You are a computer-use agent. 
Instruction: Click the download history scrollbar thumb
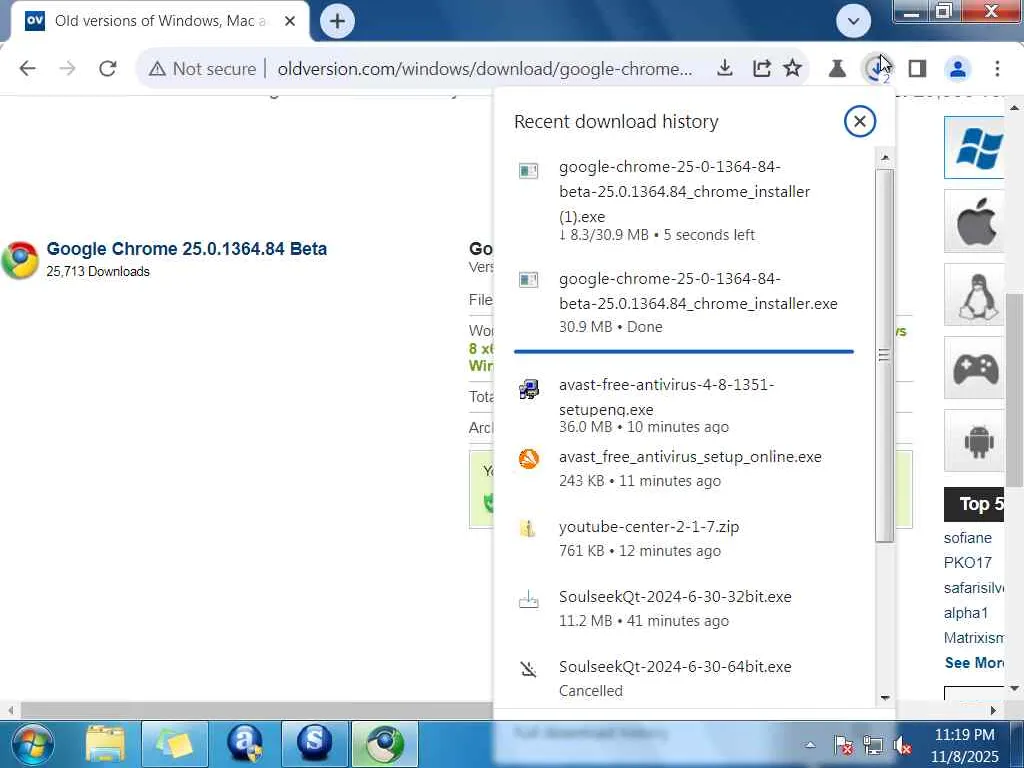884,355
